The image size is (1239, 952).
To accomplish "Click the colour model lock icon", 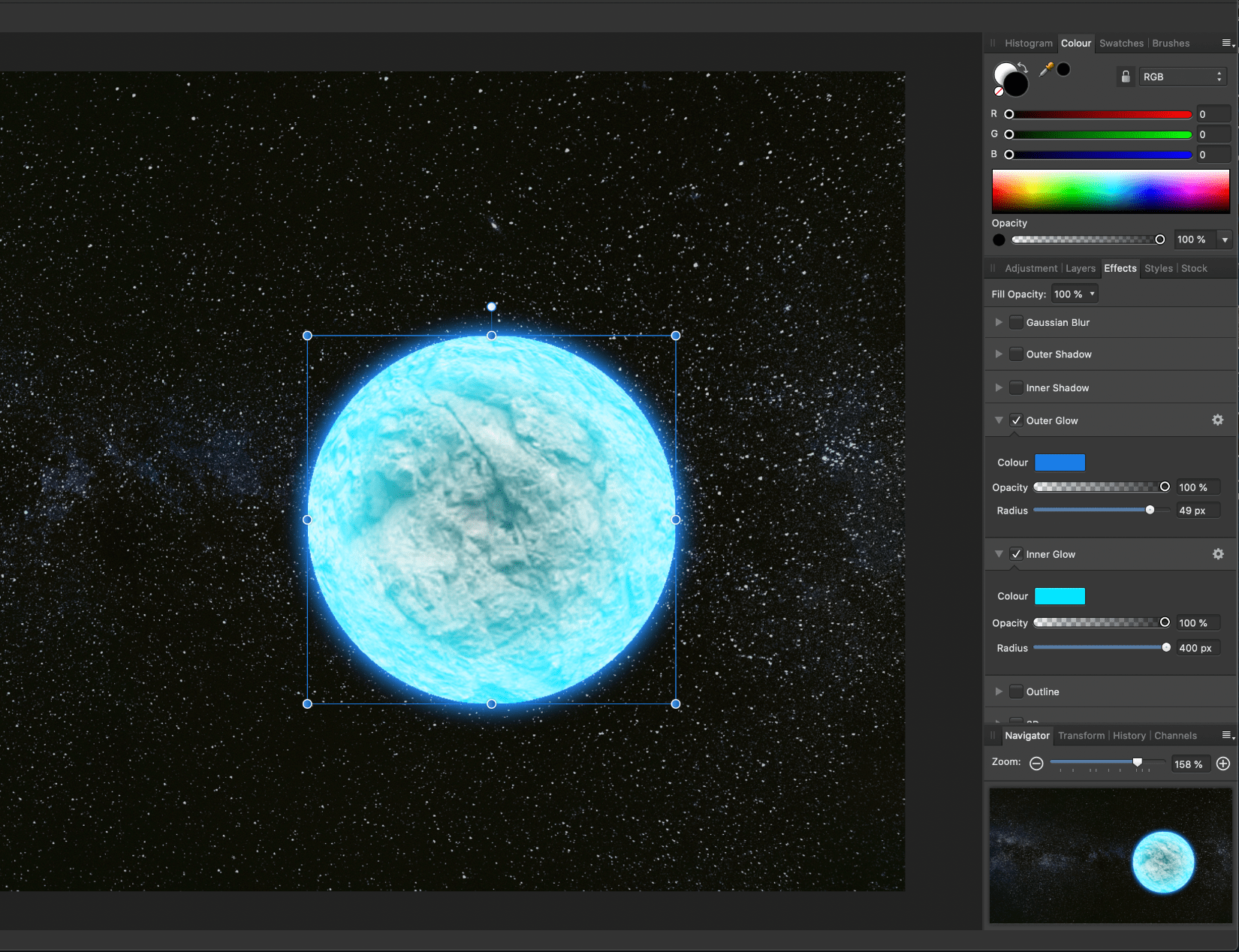I will (x=1125, y=77).
